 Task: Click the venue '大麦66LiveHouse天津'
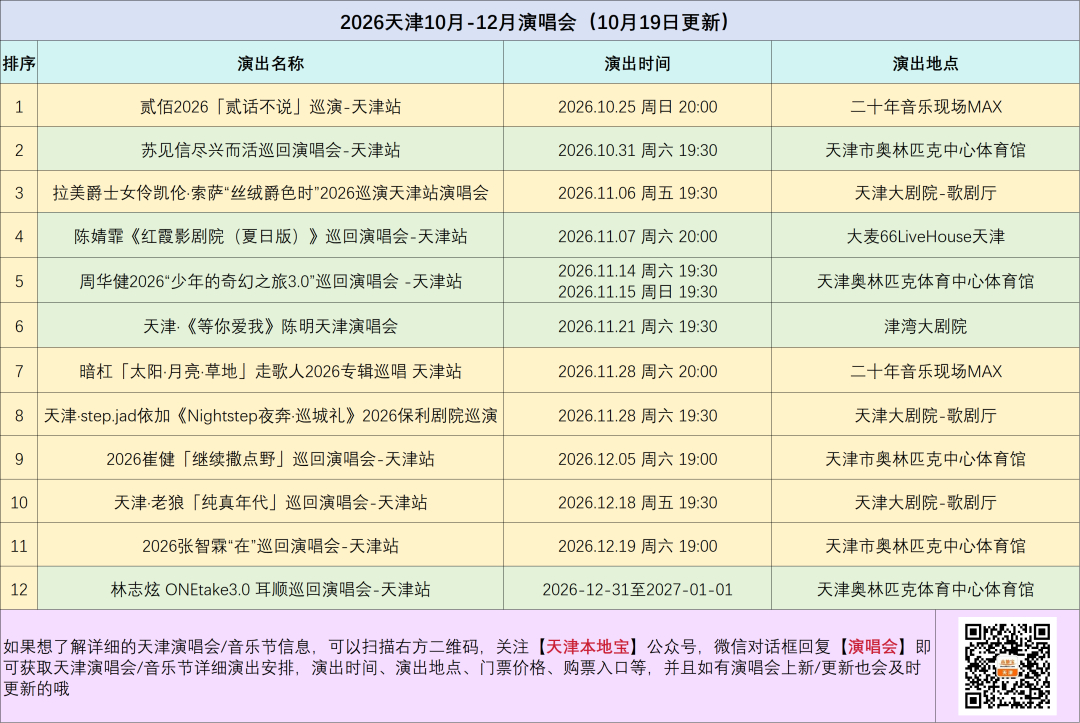pyautogui.click(x=925, y=236)
